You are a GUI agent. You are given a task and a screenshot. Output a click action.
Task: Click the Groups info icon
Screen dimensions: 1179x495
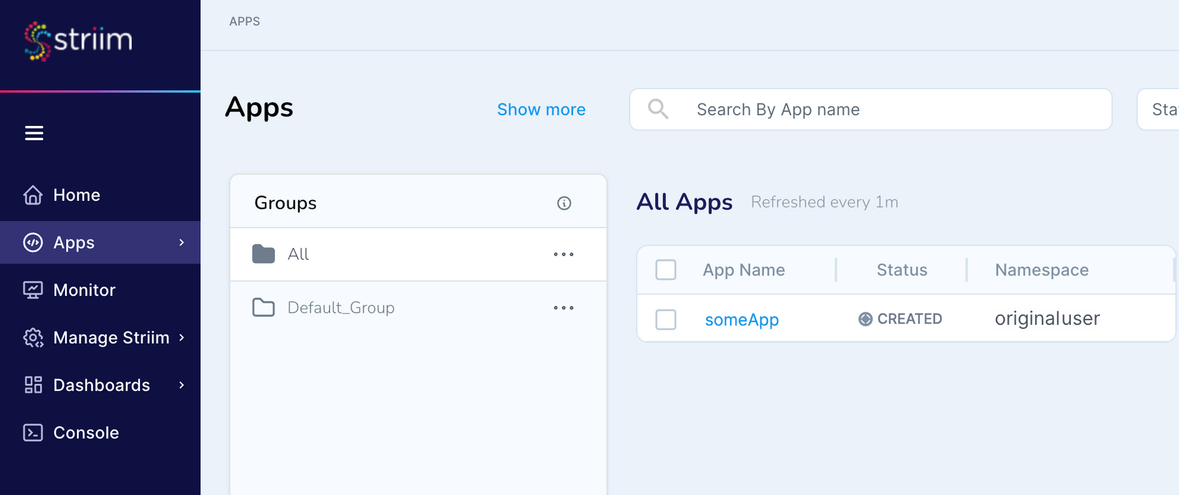pyautogui.click(x=564, y=203)
